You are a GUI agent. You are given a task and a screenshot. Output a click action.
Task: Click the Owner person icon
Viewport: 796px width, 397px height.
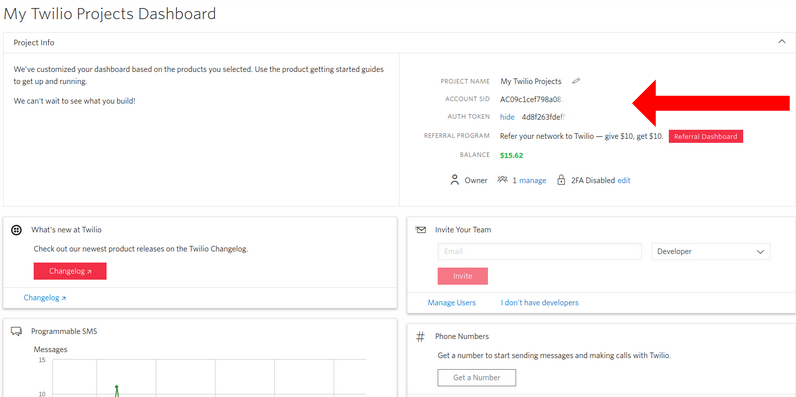pyautogui.click(x=454, y=180)
